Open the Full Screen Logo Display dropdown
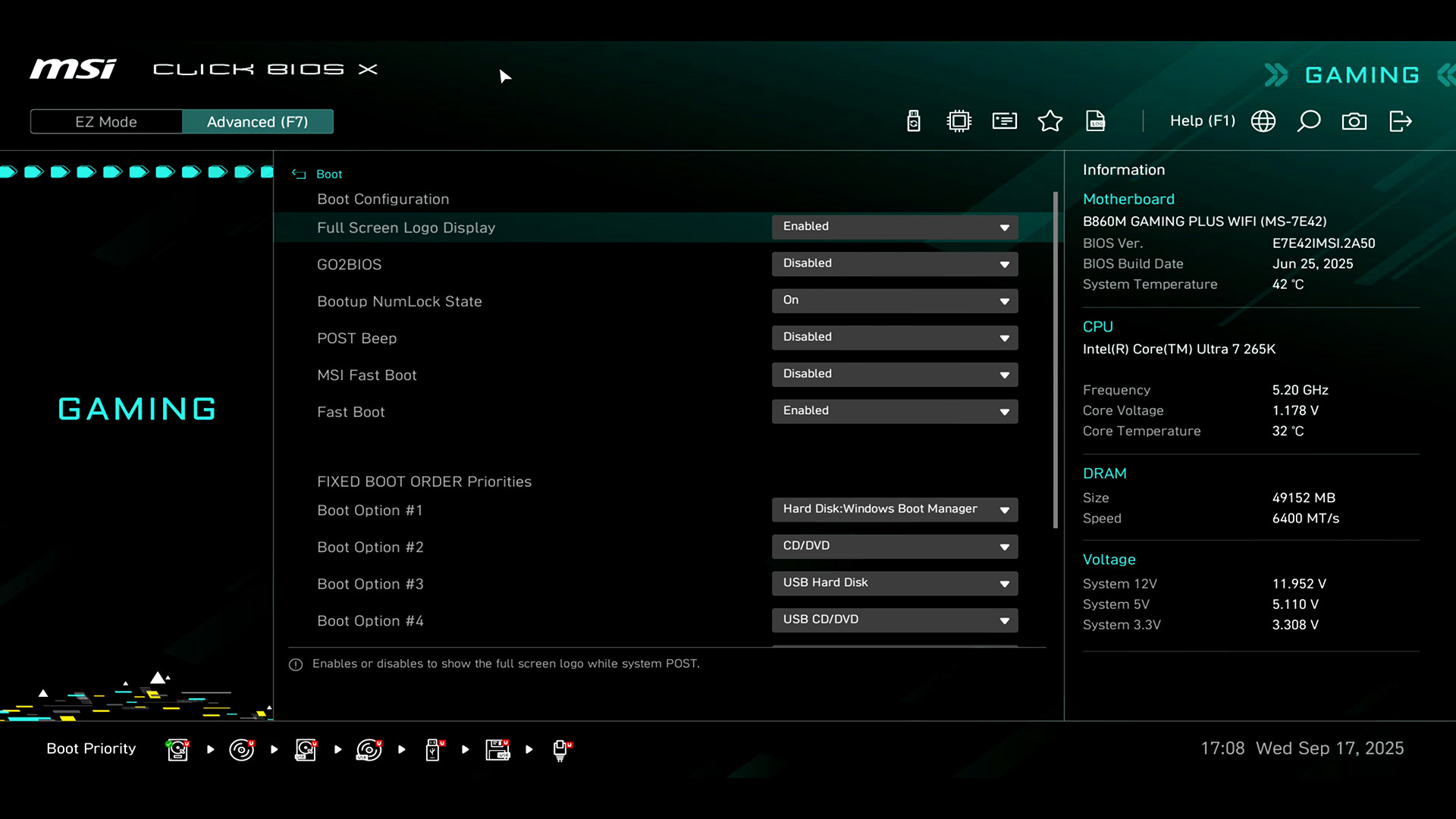Screen dimensions: 1456x819 pyautogui.click(x=895, y=227)
